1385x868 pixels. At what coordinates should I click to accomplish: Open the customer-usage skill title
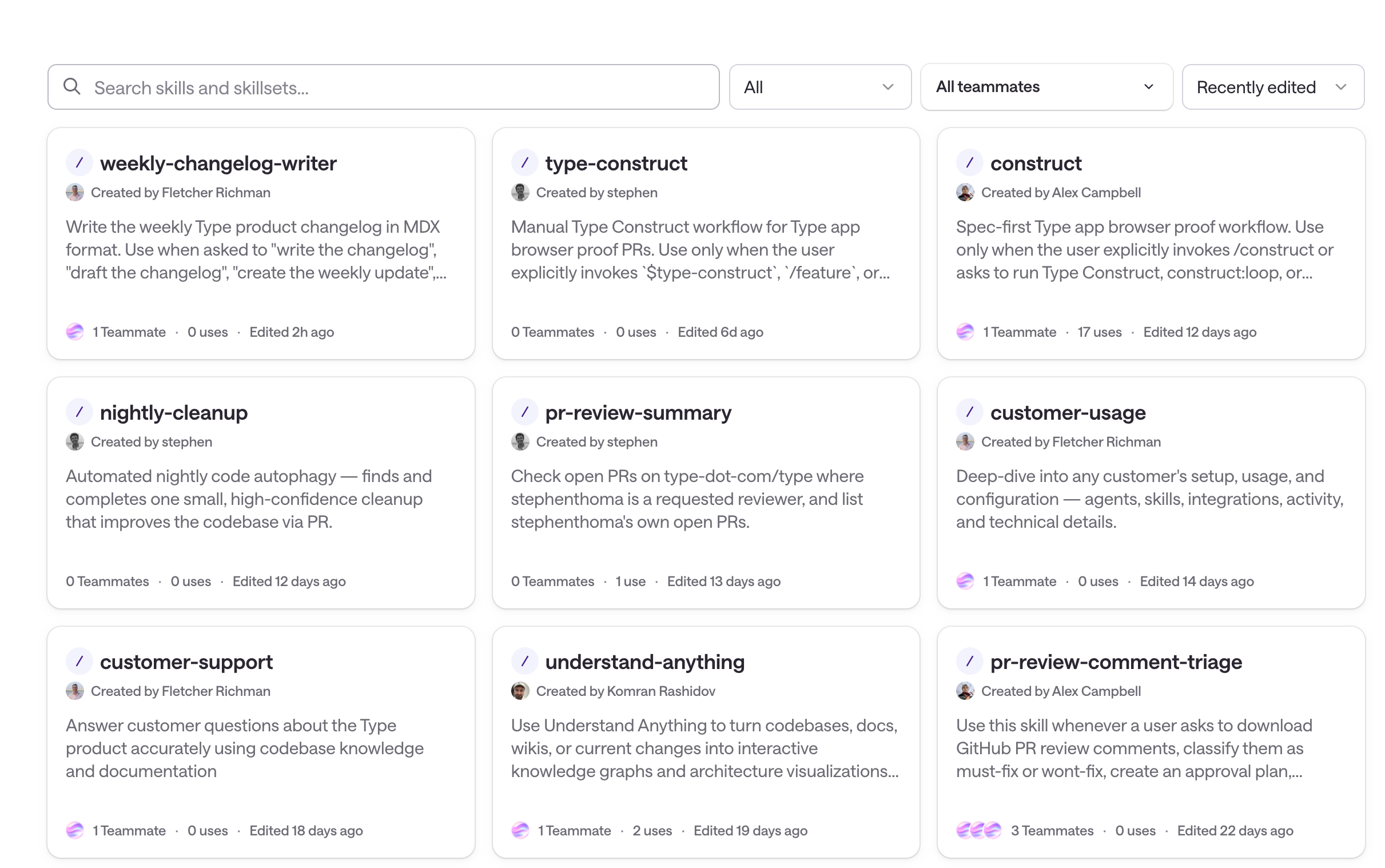coord(1068,413)
